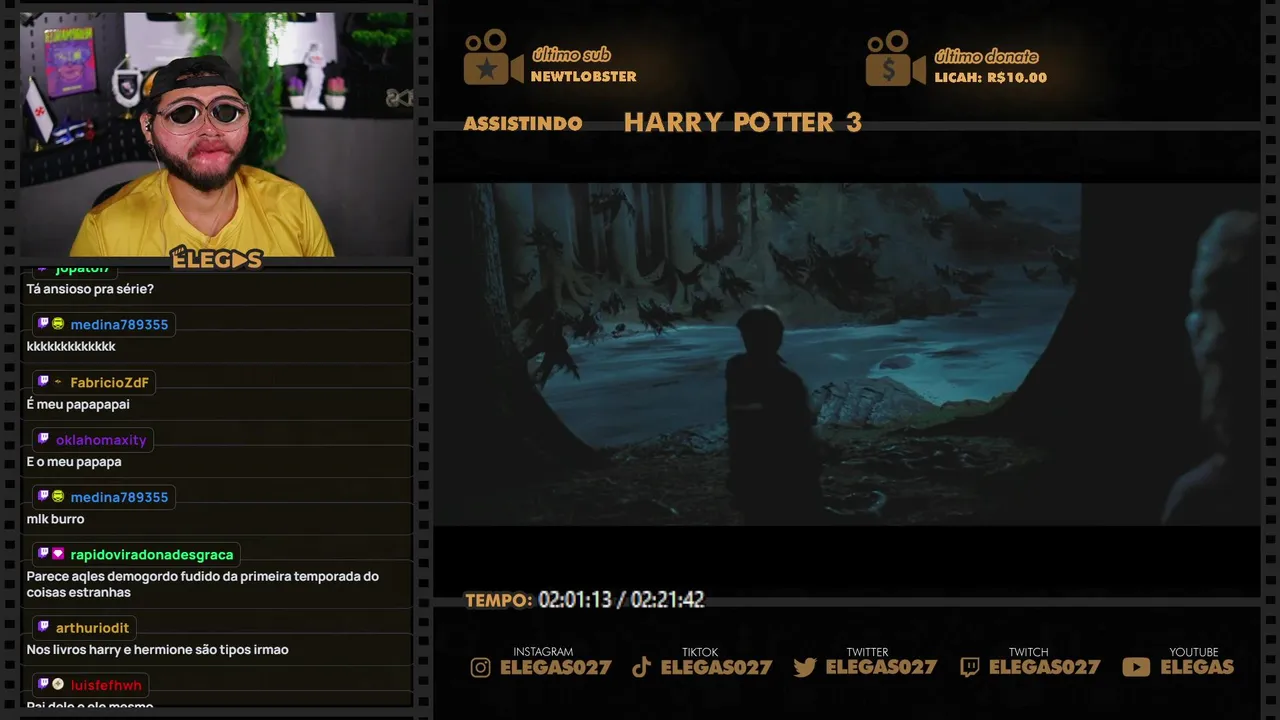This screenshot has width=1280, height=720.
Task: Open oklahomaxity's chat username
Action: point(101,440)
